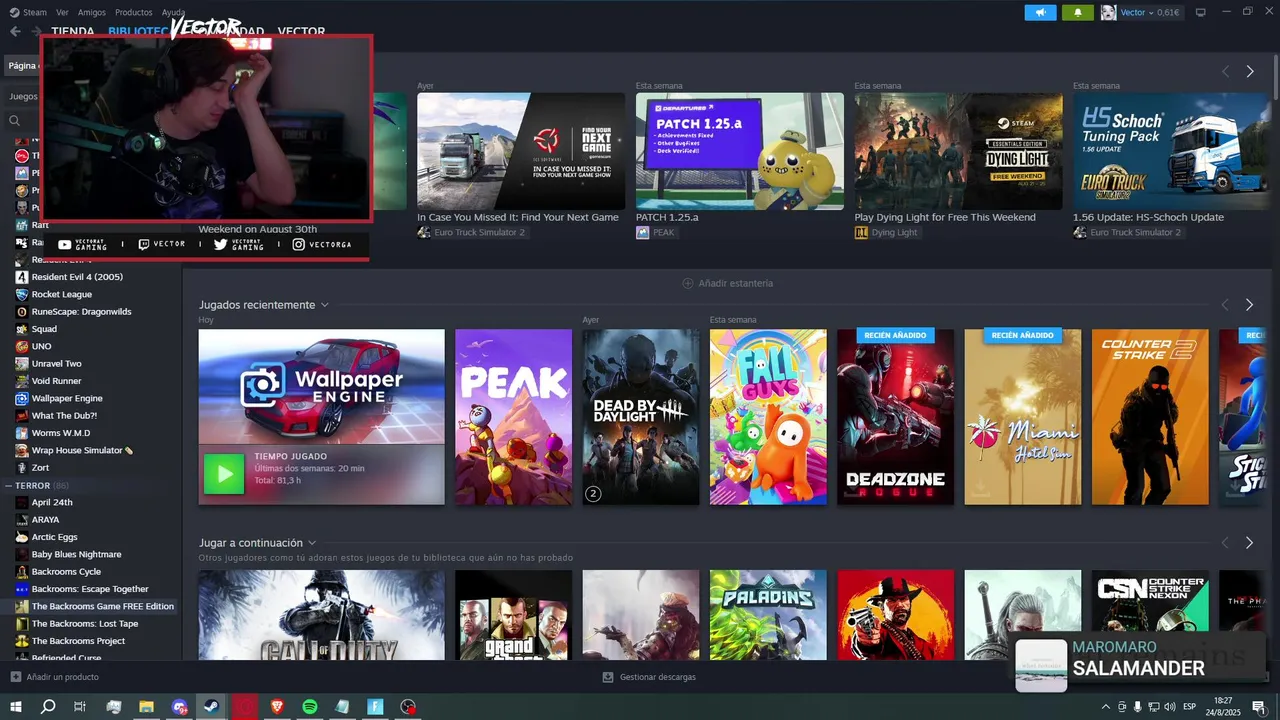The width and height of the screenshot is (1280, 720).
Task: Go back with the navigation arrow
Action: [15, 31]
